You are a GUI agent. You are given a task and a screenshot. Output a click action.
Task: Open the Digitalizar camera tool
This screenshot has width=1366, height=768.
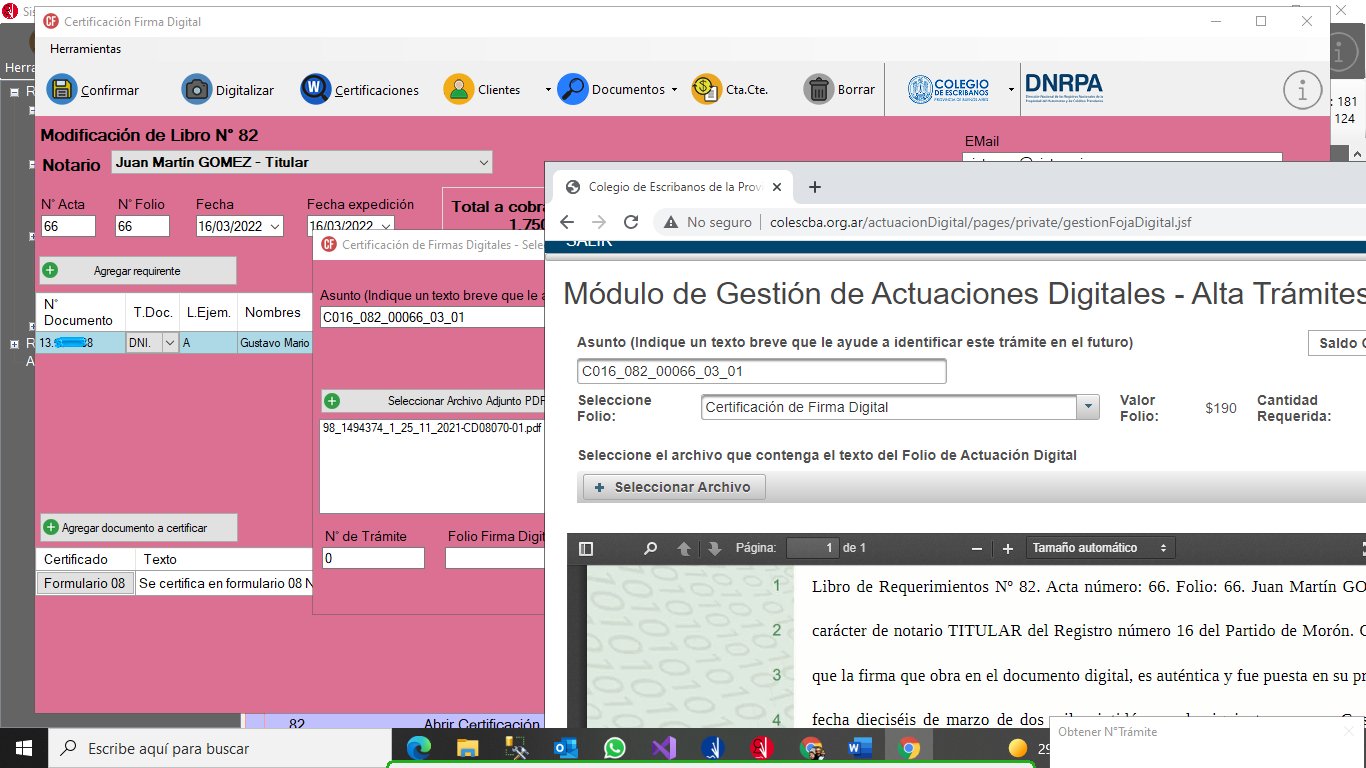tap(197, 89)
